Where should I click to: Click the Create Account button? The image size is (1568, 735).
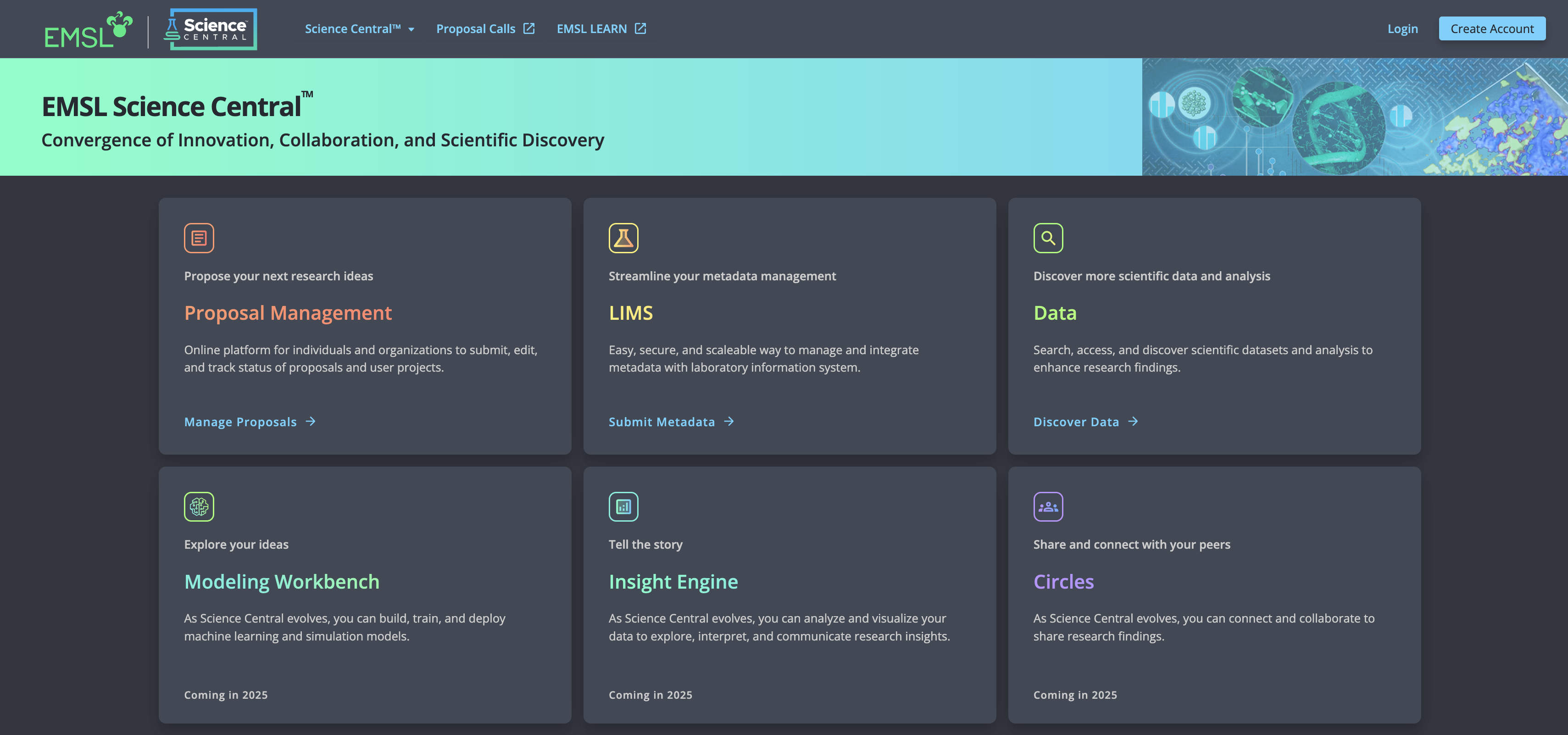coord(1492,28)
